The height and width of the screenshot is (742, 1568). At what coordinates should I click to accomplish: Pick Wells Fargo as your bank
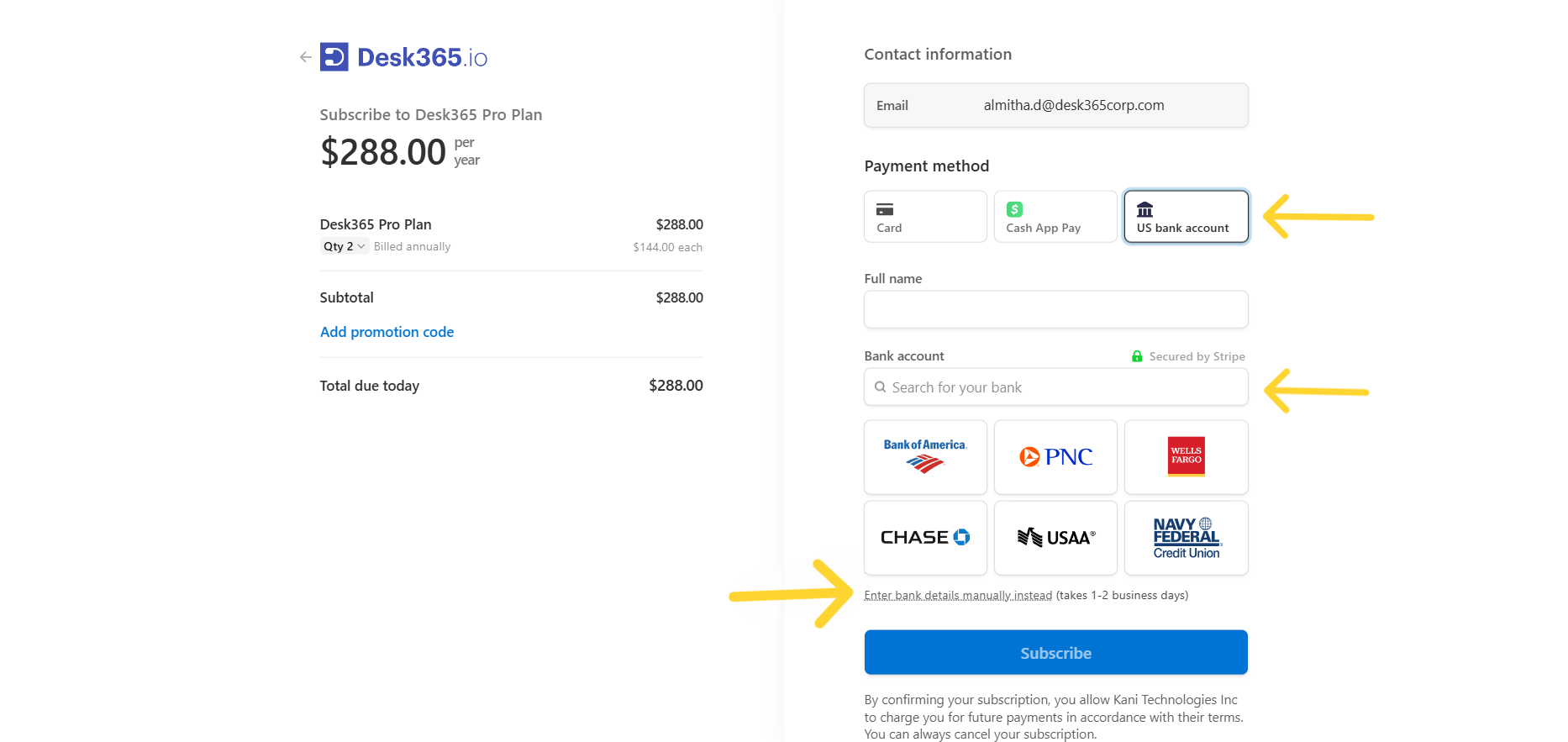pos(1186,456)
